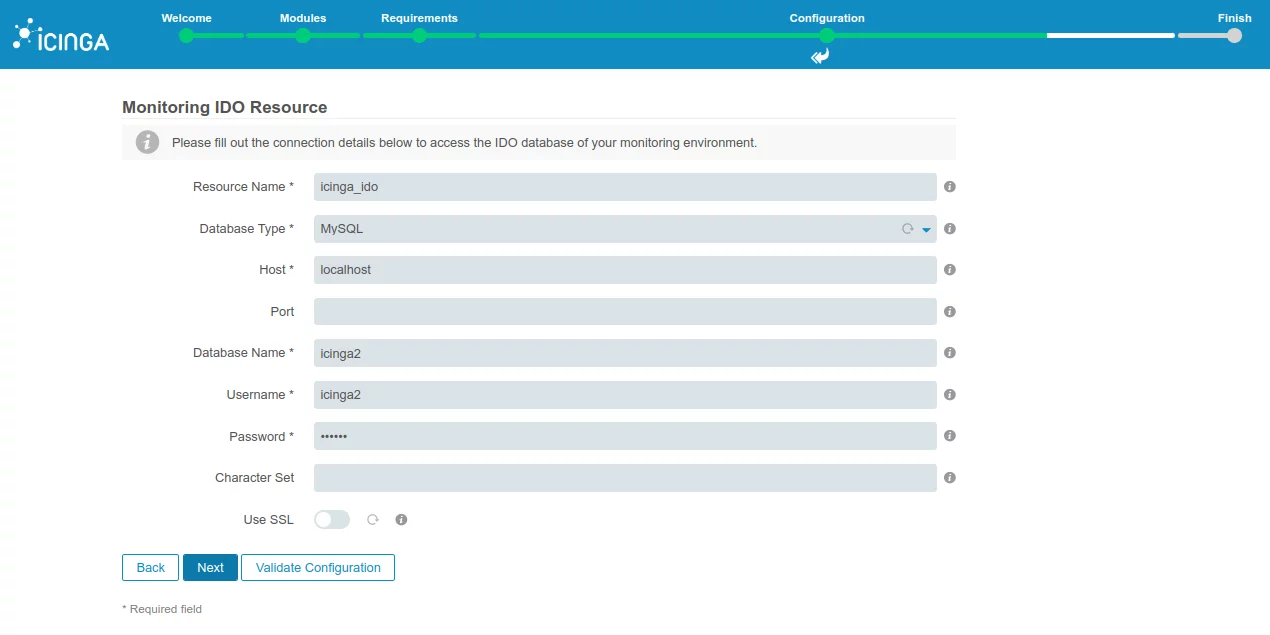The image size is (1270, 635).
Task: Click the info icon beside Username
Action: pyautogui.click(x=950, y=395)
